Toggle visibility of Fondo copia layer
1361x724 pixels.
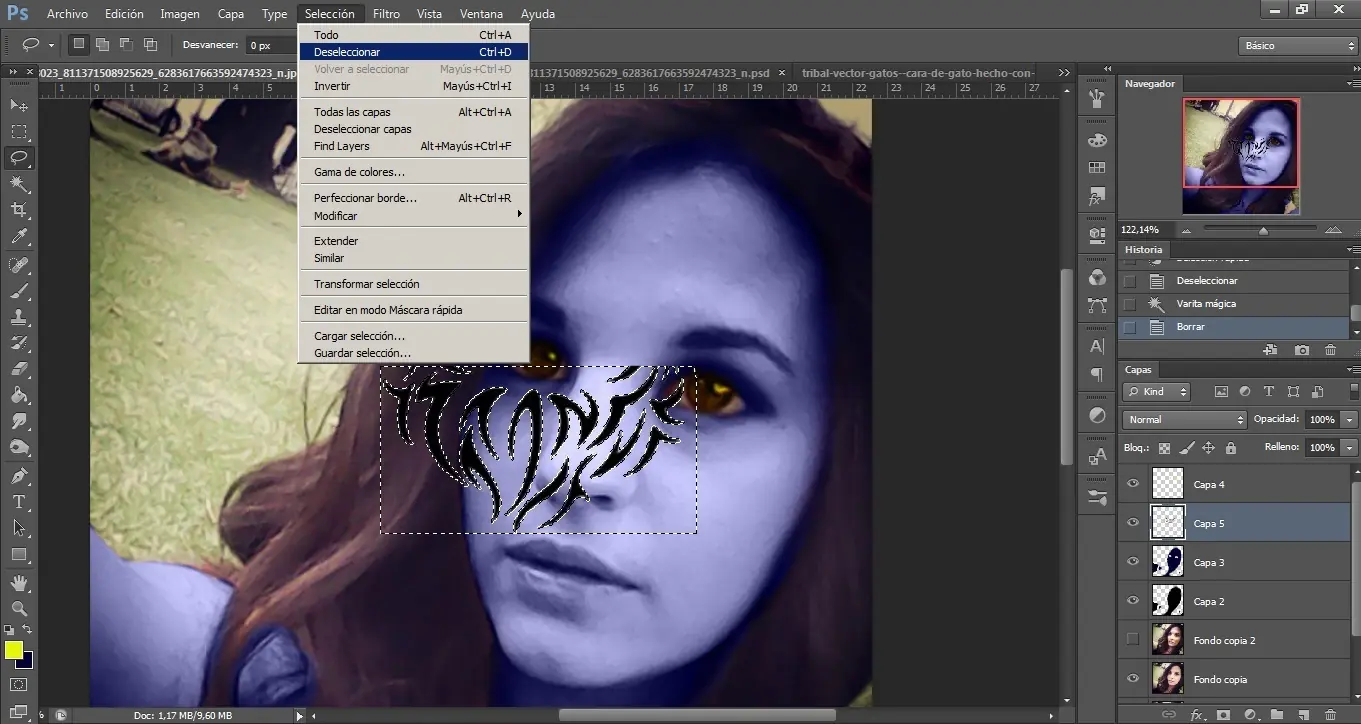click(1133, 679)
